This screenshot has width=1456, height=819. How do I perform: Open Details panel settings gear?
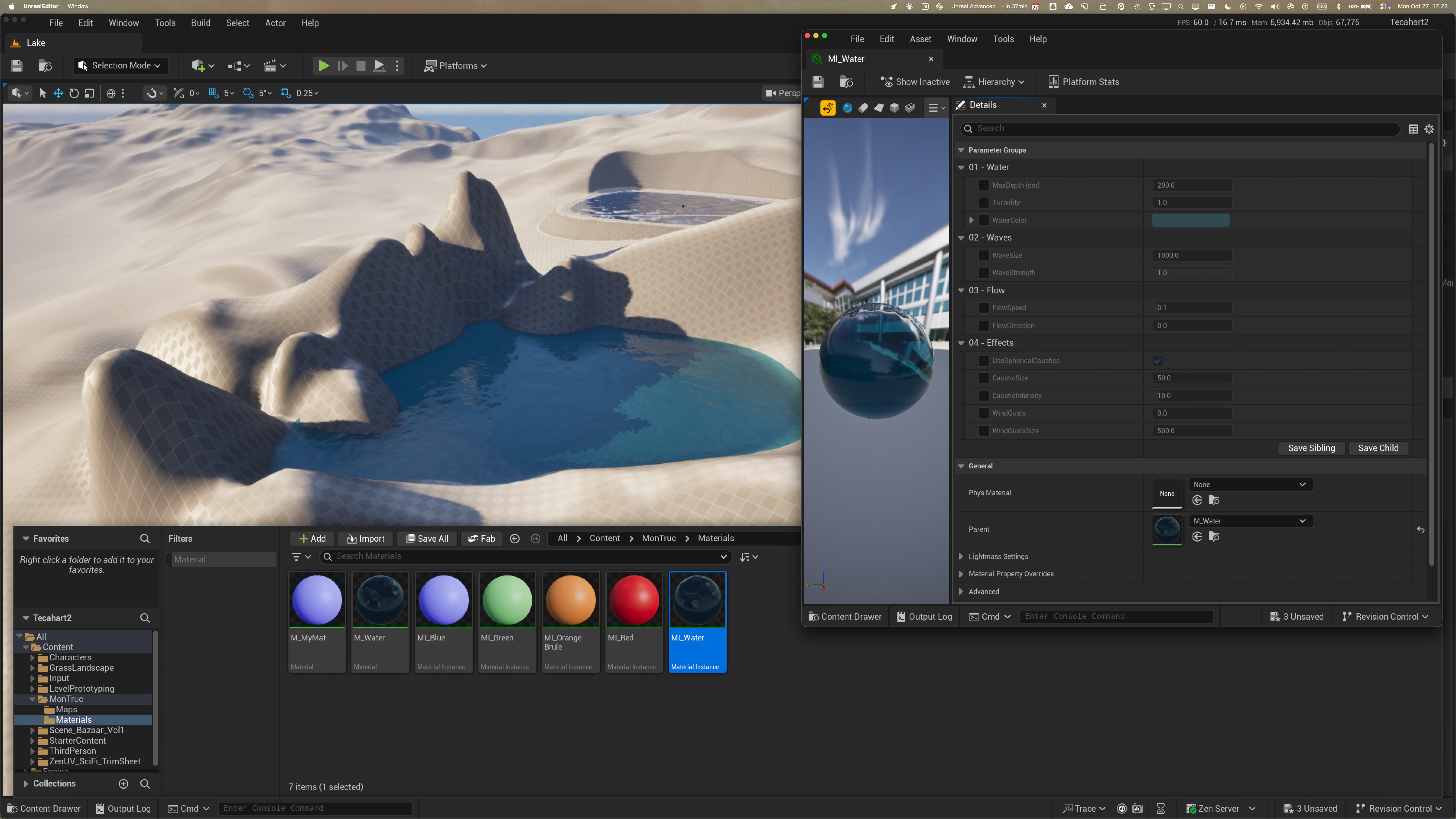pos(1429,129)
